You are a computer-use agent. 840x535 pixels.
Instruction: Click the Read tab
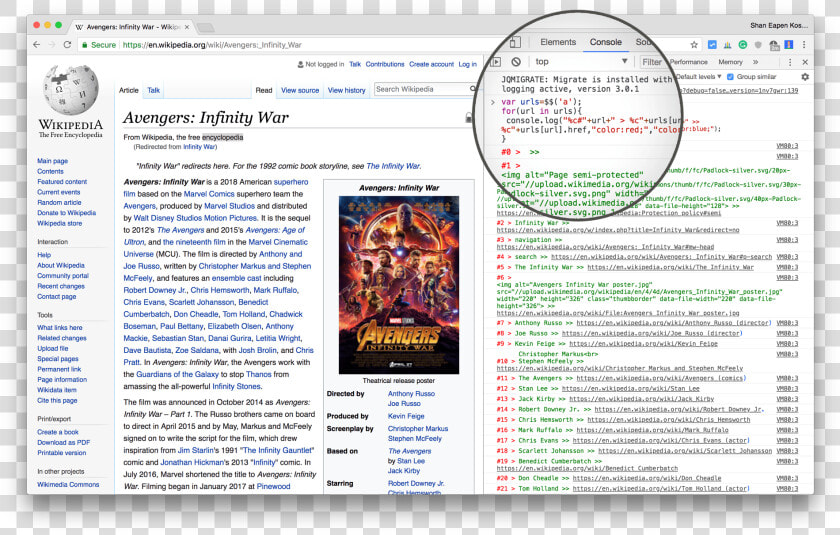tap(264, 90)
